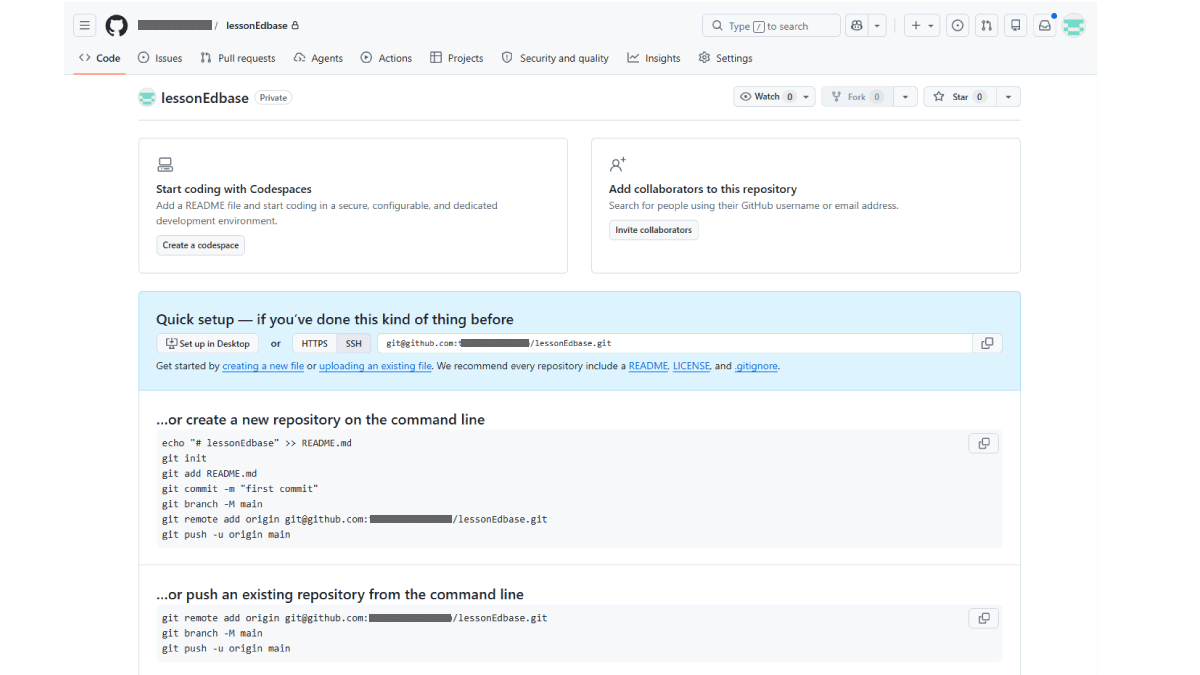Viewport: 1200px width, 675px height.
Task: Star the repository
Action: 959,97
